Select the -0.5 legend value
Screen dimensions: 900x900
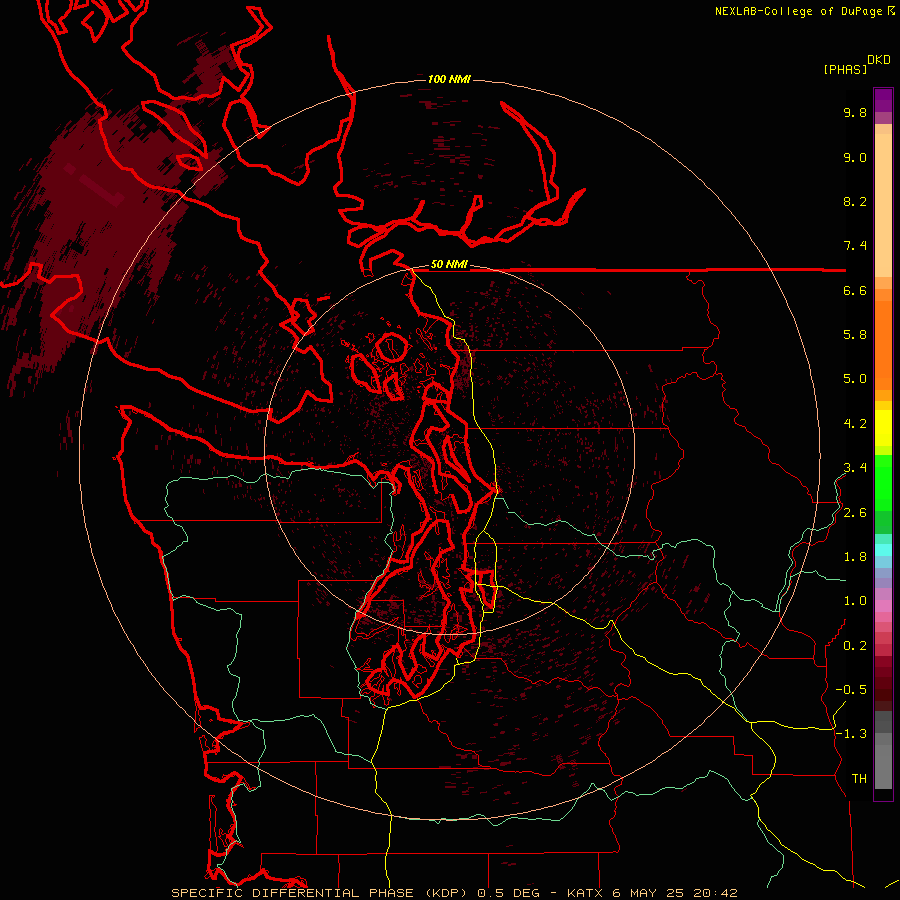[x=851, y=690]
